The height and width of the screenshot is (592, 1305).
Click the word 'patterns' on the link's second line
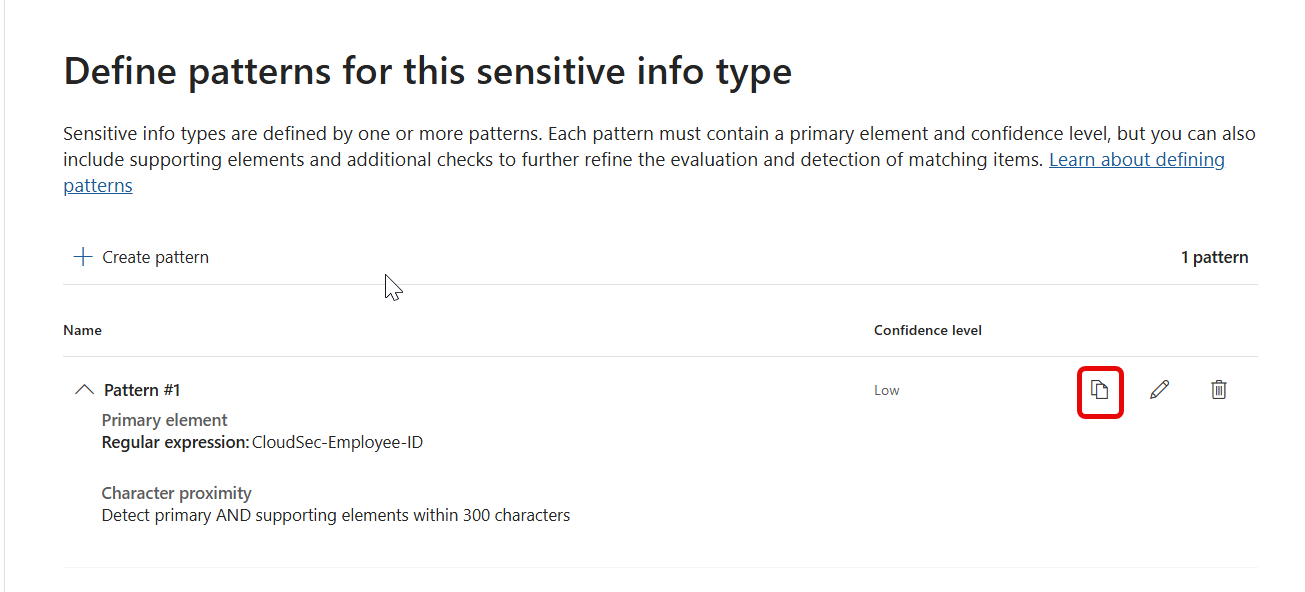pyautogui.click(x=97, y=186)
